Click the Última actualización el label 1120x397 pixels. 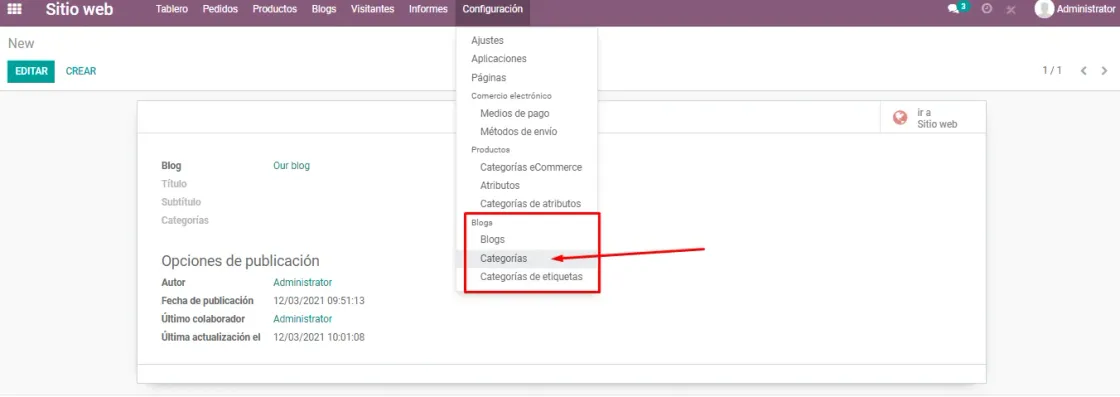[x=211, y=337]
